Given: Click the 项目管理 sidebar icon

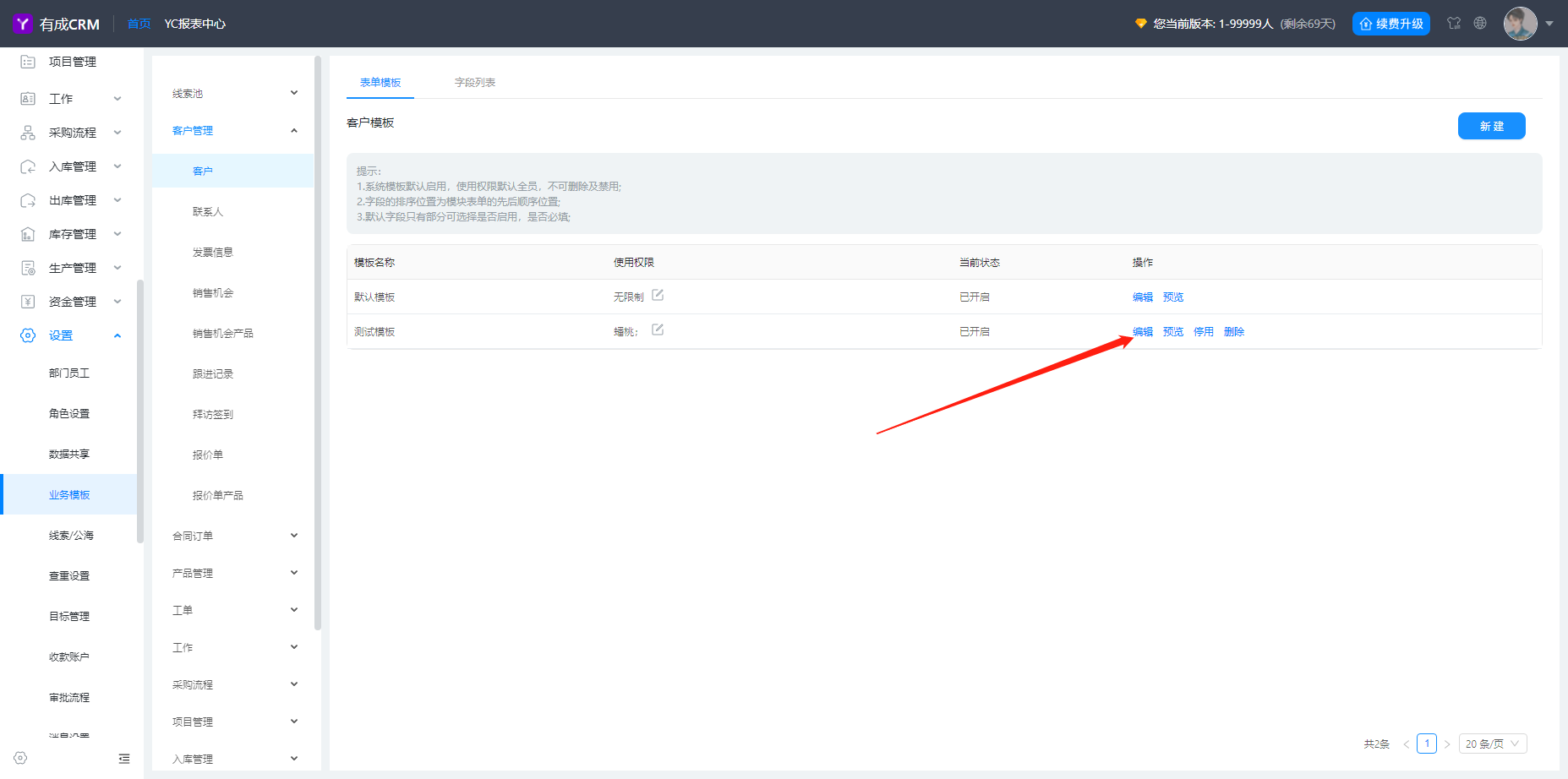Looking at the screenshot, I should pyautogui.click(x=28, y=62).
